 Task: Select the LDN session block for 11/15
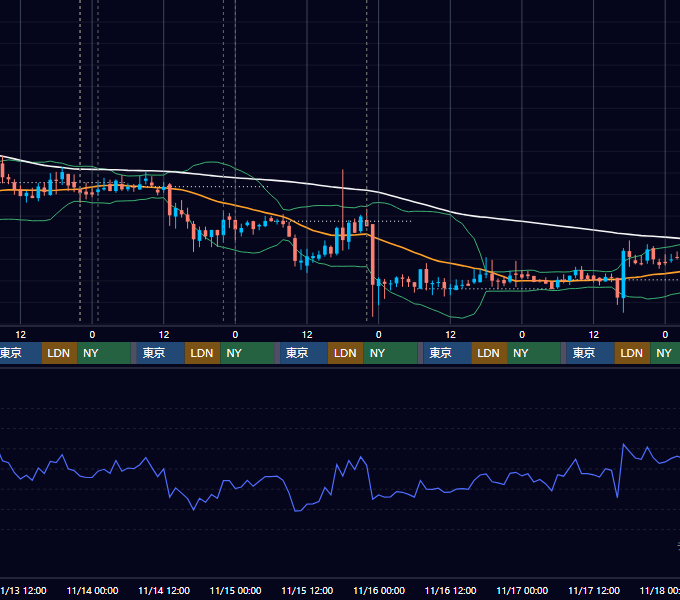coord(346,353)
